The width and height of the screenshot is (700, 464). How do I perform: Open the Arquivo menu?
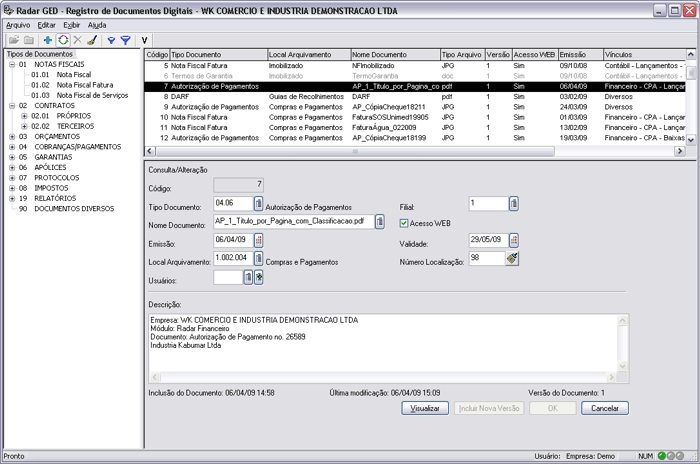click(x=18, y=24)
